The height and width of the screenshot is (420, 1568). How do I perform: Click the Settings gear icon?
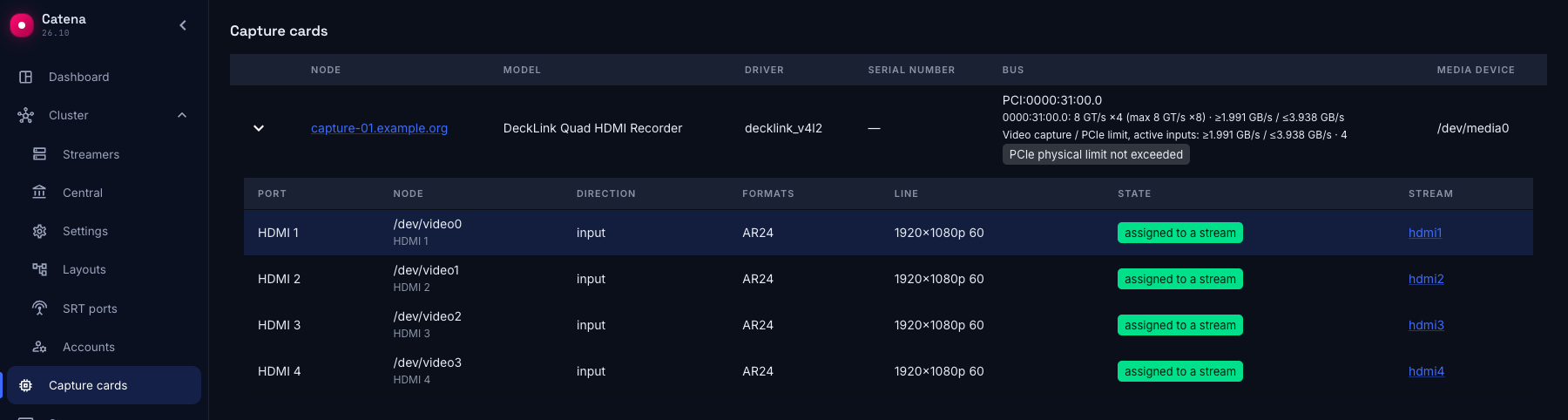click(x=39, y=231)
